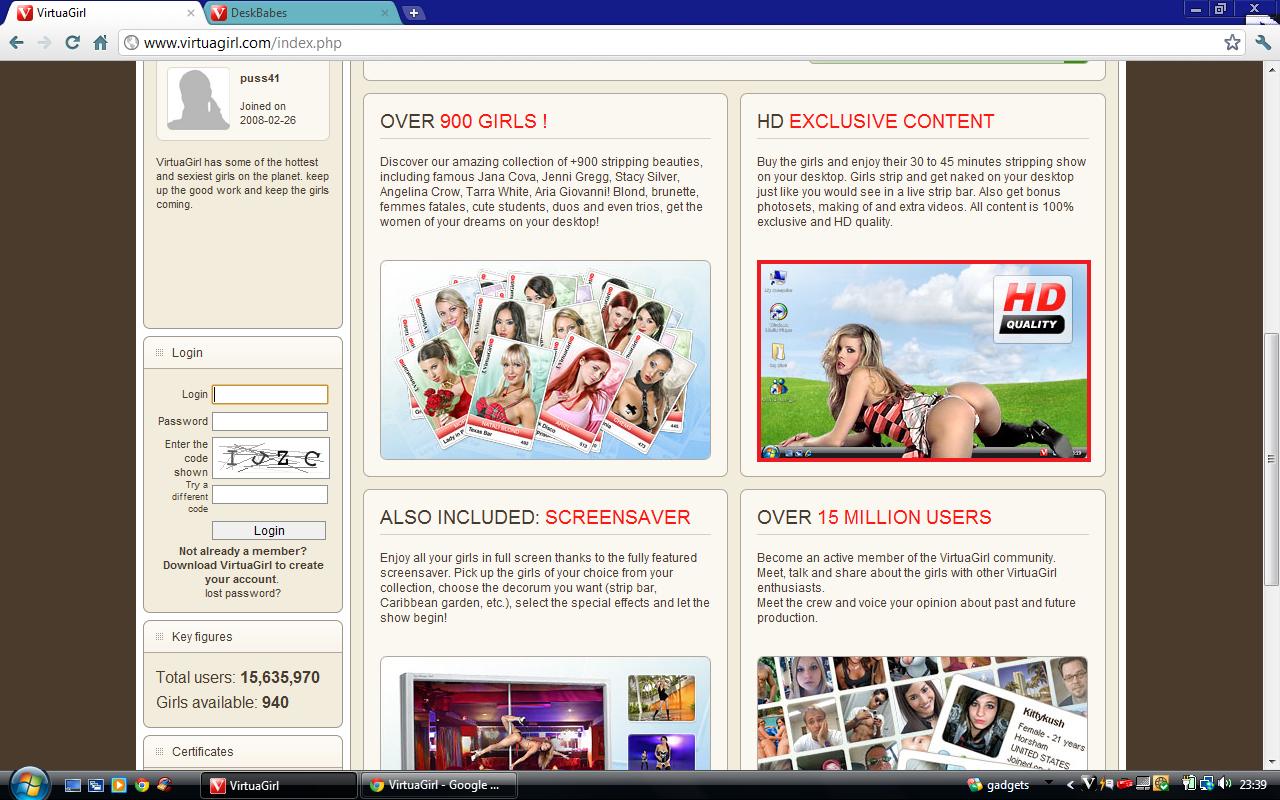Click the Login panel header icon
1280x800 pixels.
(x=159, y=352)
